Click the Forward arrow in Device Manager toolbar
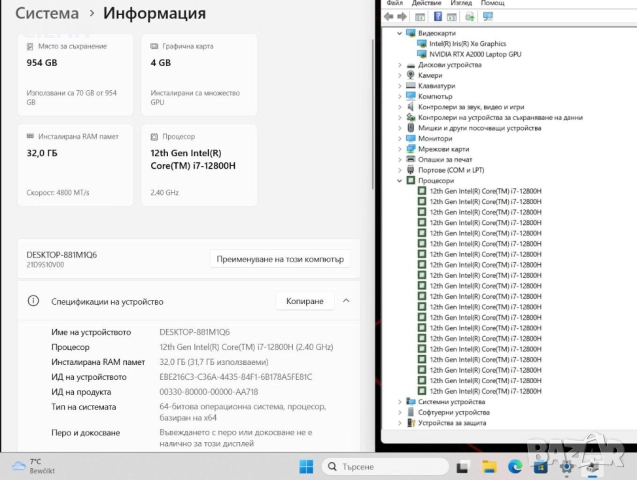 (402, 17)
